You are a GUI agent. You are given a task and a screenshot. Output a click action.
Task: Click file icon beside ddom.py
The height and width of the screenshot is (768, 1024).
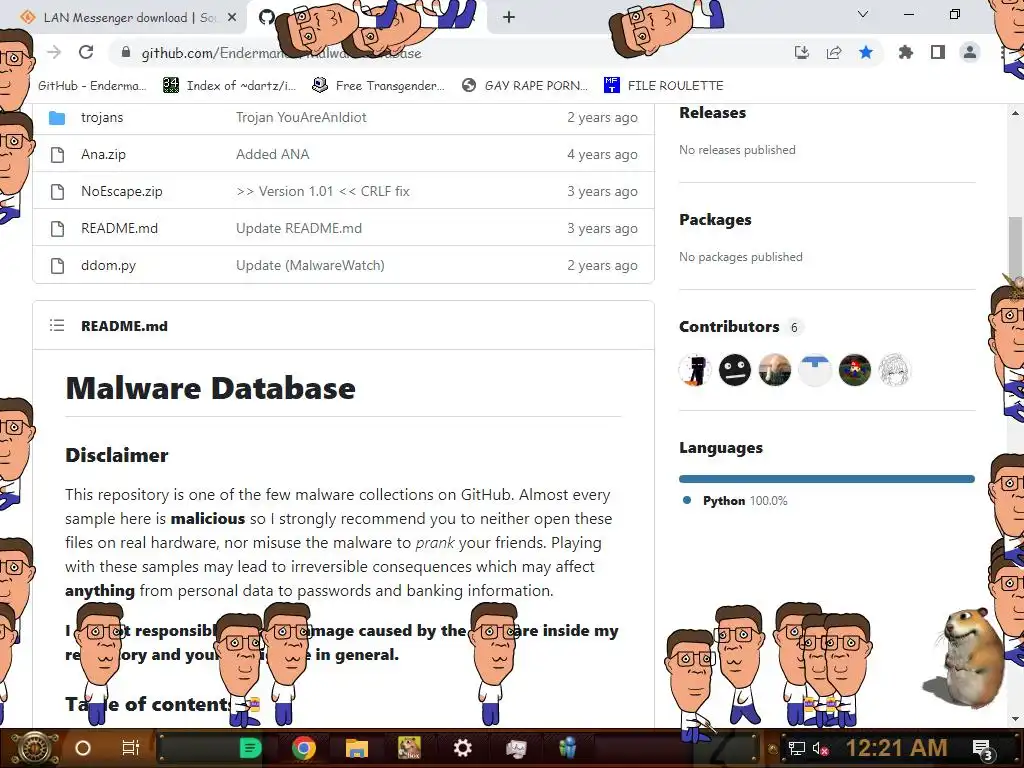pyautogui.click(x=57, y=266)
